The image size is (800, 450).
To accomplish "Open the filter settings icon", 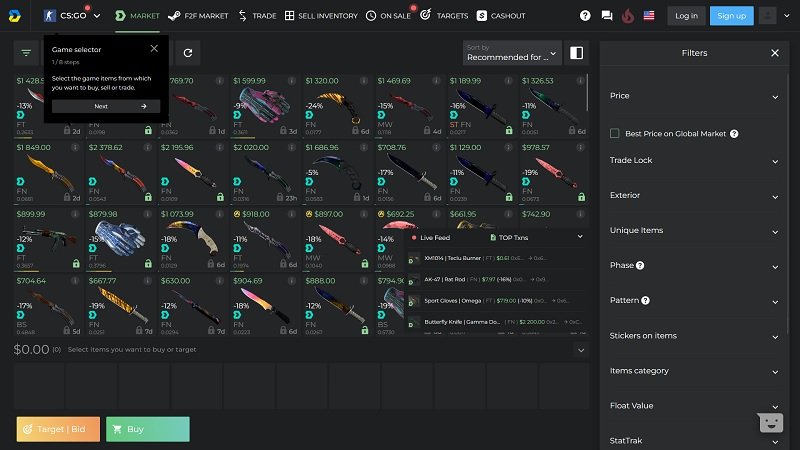I will (26, 53).
